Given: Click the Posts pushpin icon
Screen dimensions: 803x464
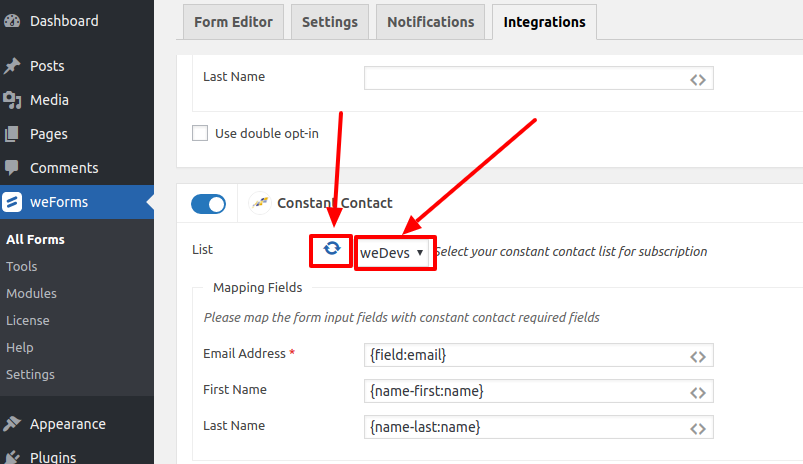Looking at the screenshot, I should 12,66.
